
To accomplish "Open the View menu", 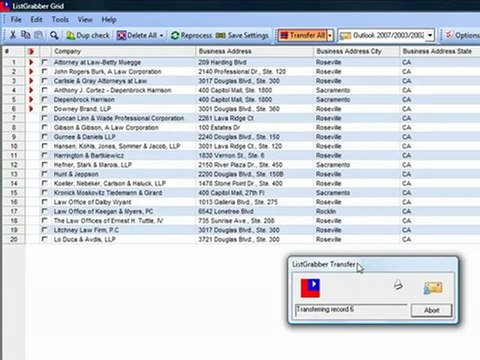I will click(x=85, y=20).
